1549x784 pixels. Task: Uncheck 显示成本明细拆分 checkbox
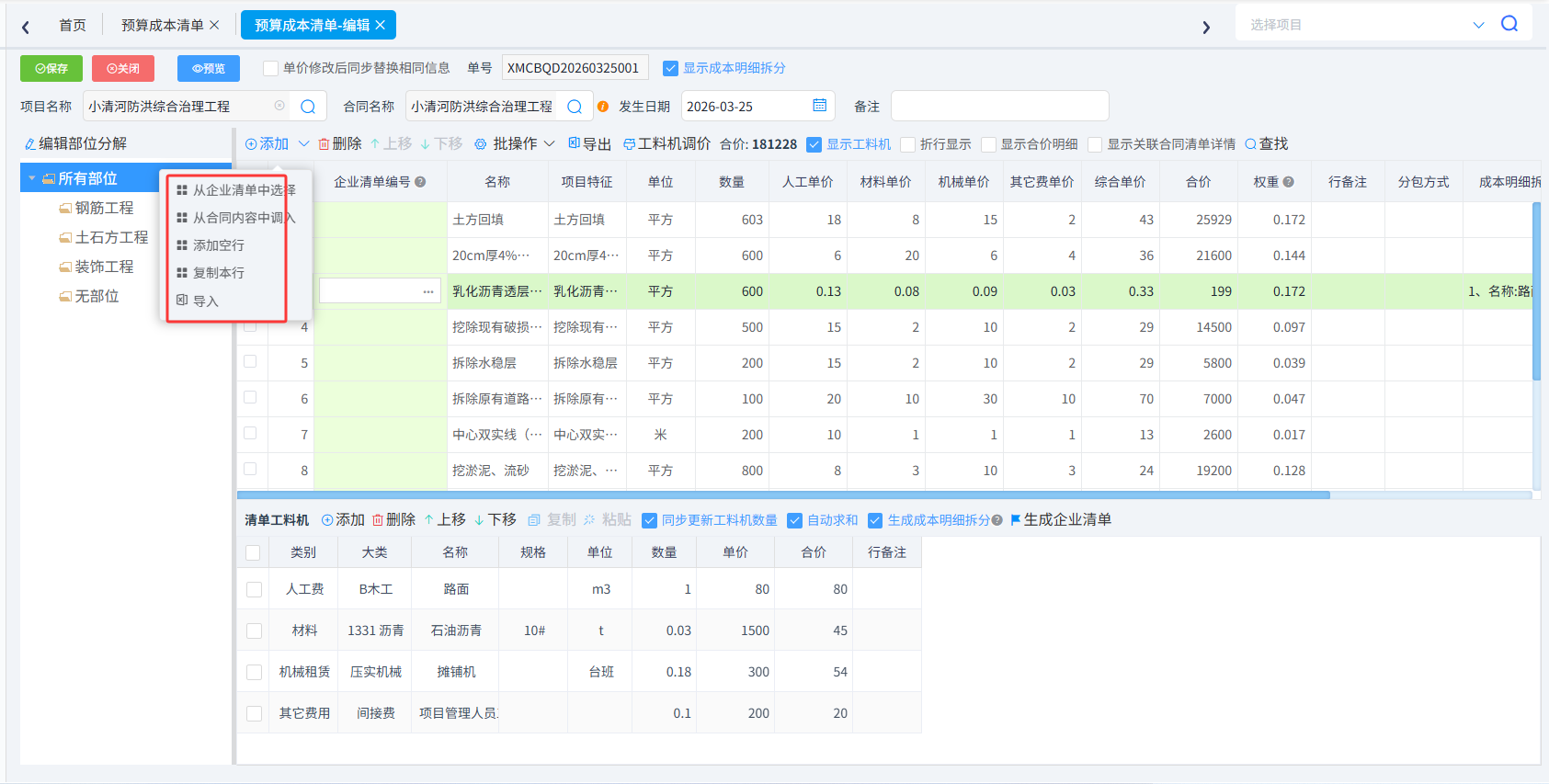point(670,68)
